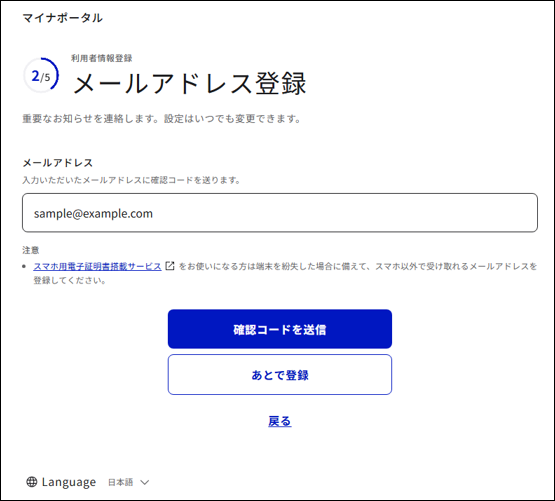Click the 重要なお知らせを連絡します description text
Screen dimensions: 555x501
point(161,119)
